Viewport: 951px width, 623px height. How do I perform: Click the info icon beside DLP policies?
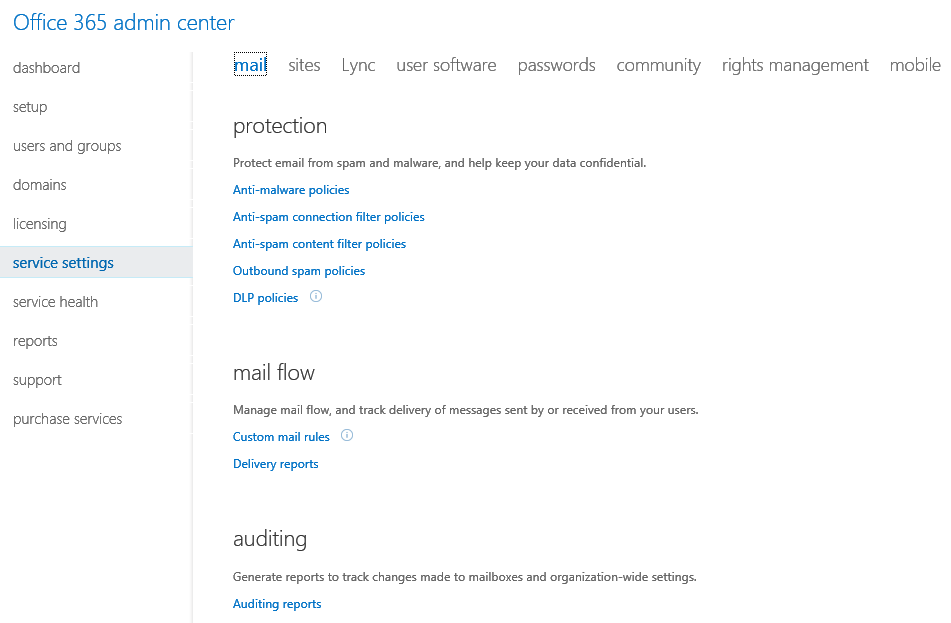pyautogui.click(x=316, y=297)
